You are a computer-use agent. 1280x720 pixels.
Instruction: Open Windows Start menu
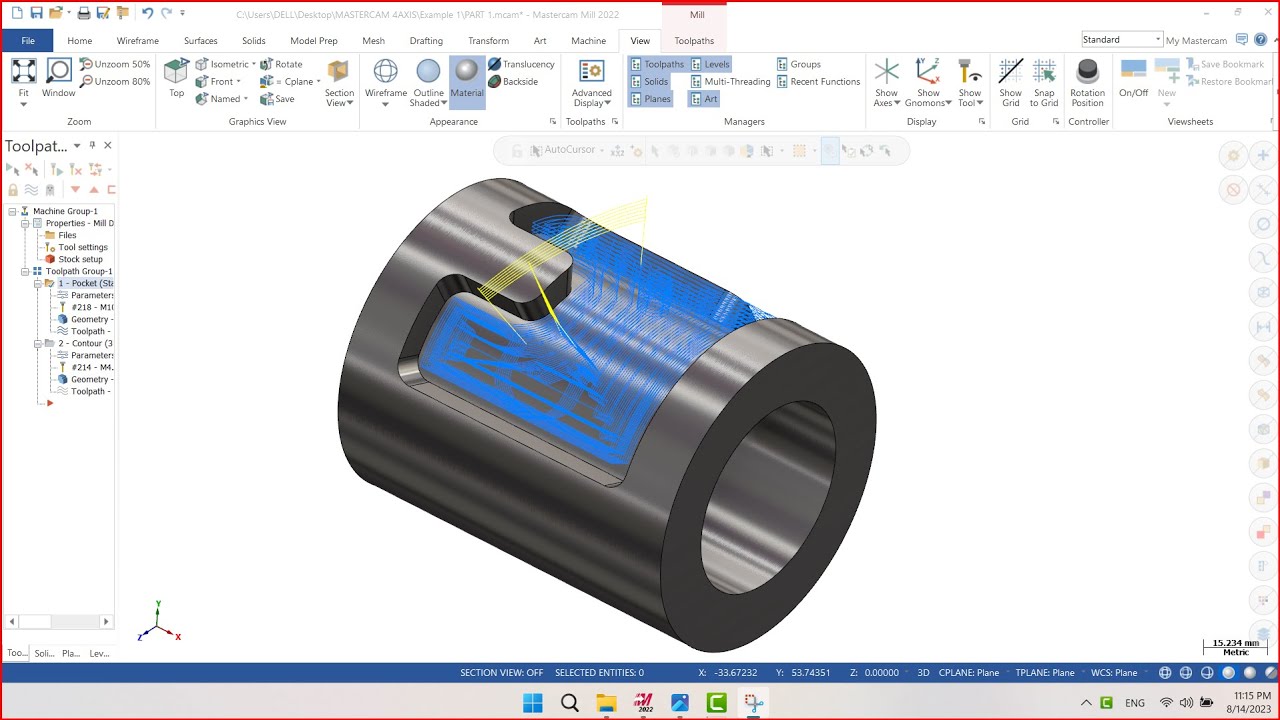[x=533, y=703]
